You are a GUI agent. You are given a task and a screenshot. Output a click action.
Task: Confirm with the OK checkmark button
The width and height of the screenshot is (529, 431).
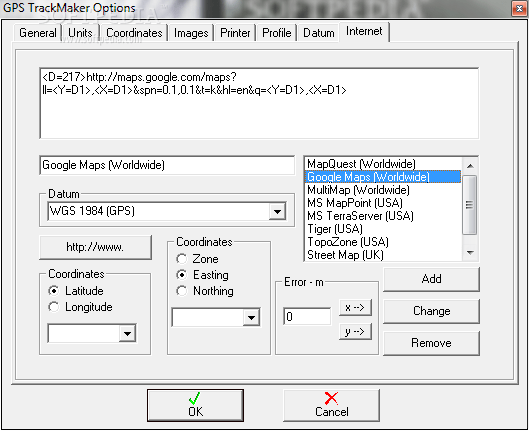(195, 406)
